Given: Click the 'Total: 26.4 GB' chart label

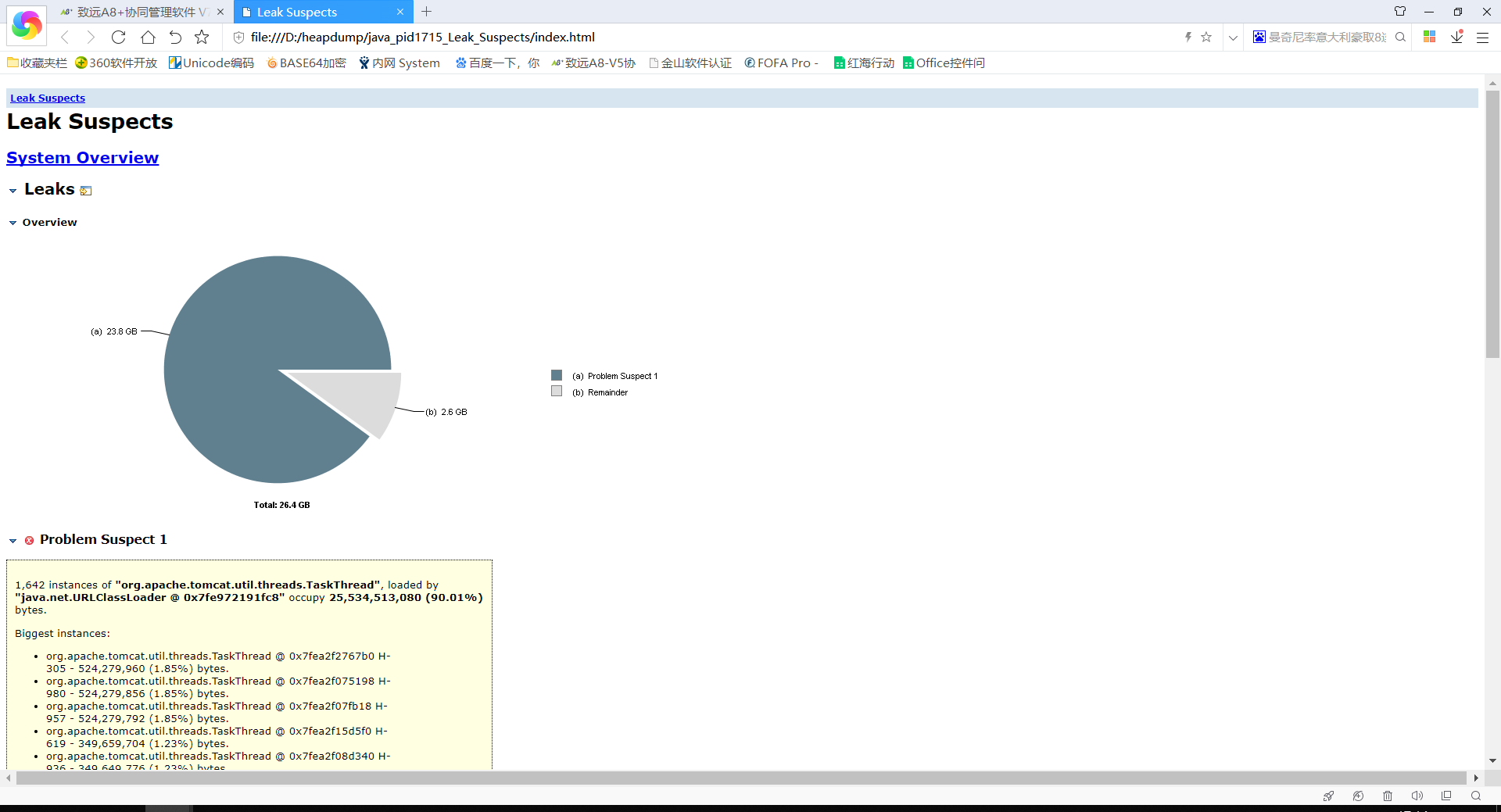Looking at the screenshot, I should (x=281, y=505).
